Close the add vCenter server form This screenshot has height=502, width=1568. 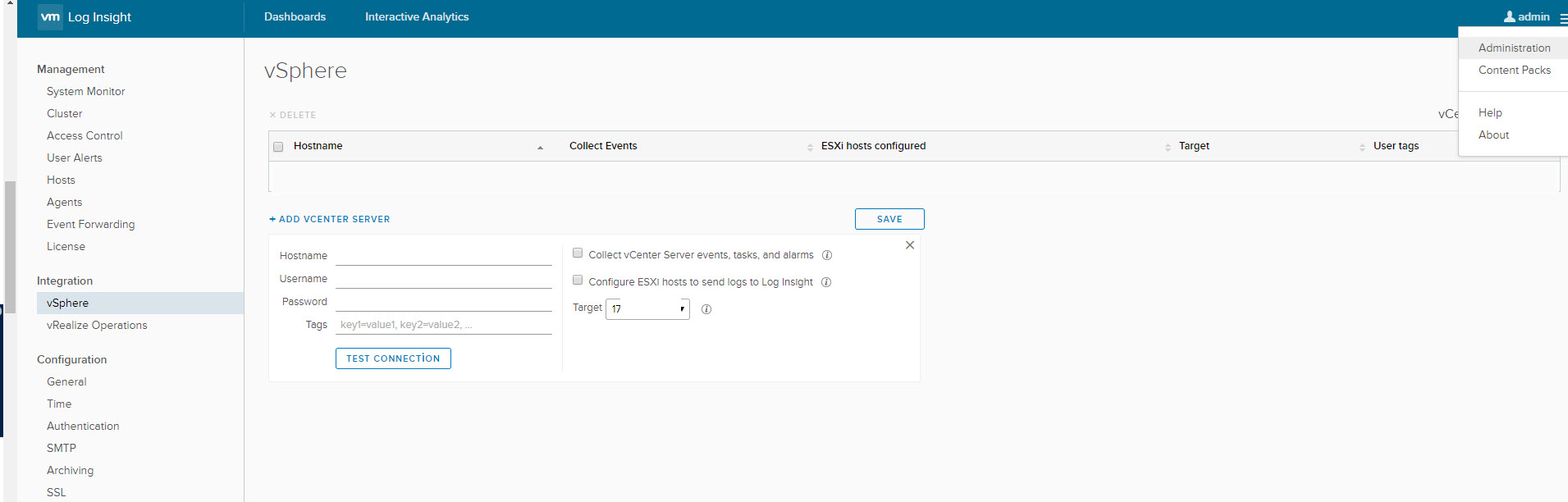point(909,245)
